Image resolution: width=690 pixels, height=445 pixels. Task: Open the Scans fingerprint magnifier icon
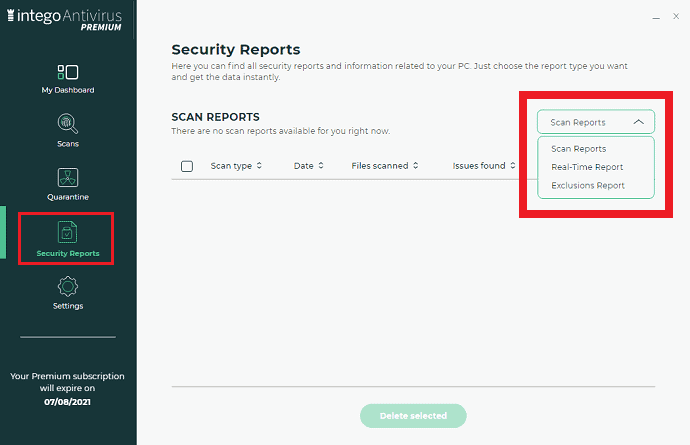tap(68, 124)
